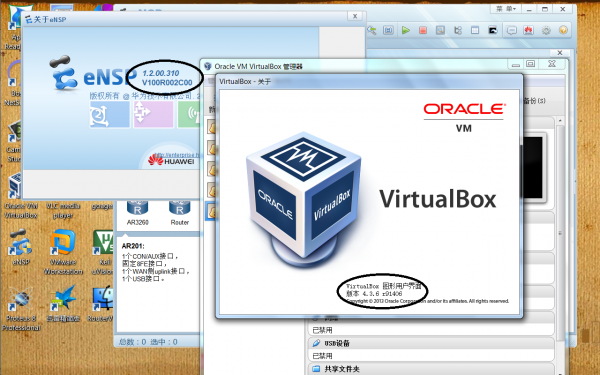The width and height of the screenshot is (600, 375).
Task: Open help question mark icon in eNSP
Action: 563,30
